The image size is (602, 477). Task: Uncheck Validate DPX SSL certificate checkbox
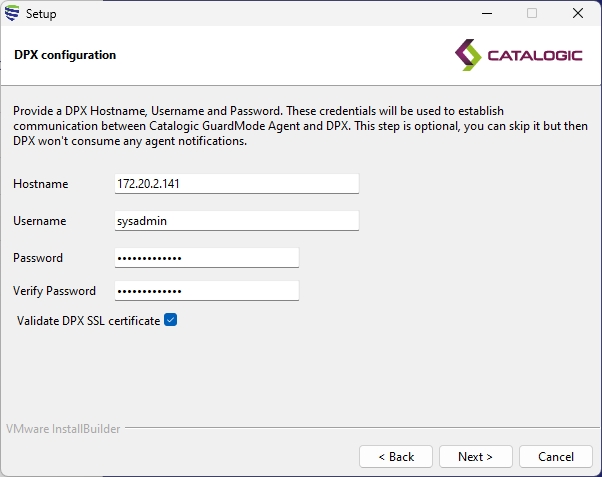point(170,320)
